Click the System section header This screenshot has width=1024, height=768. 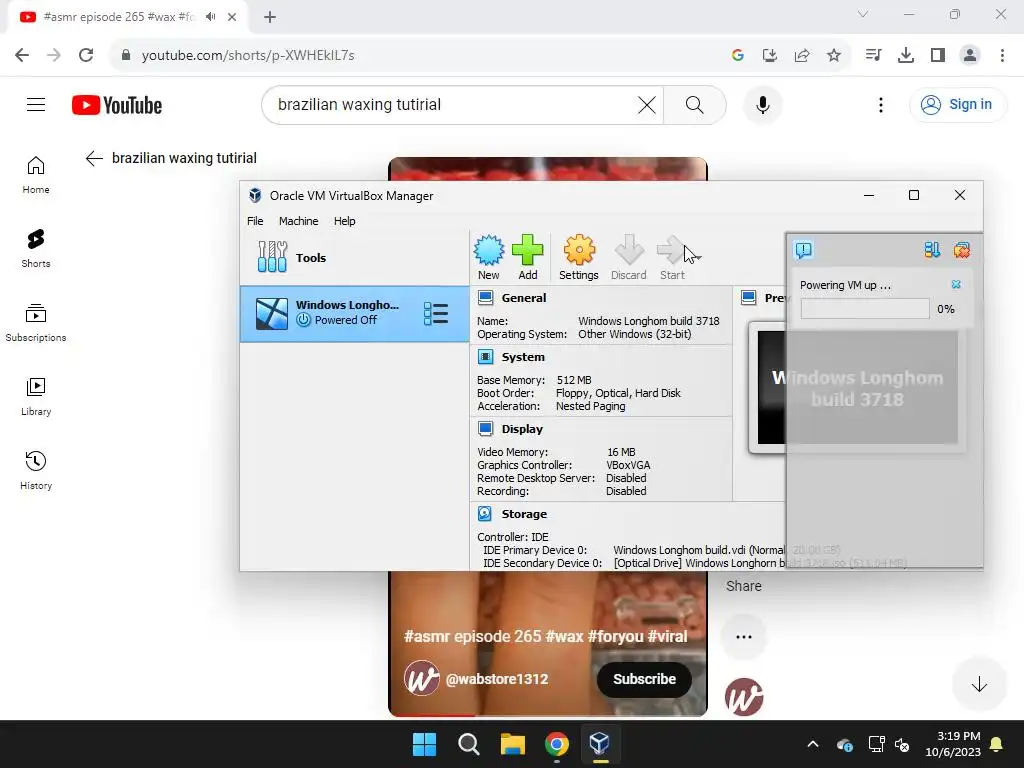pyautogui.click(x=522, y=357)
